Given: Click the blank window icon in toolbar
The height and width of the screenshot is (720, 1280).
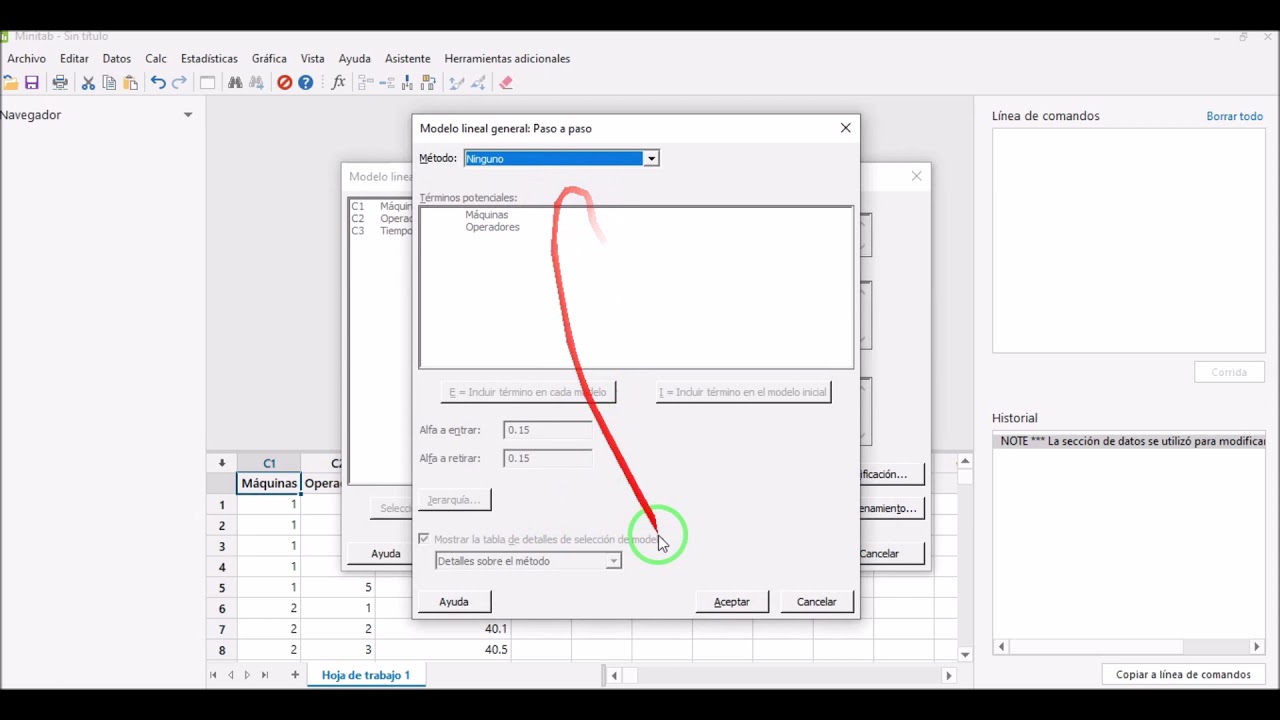Looking at the screenshot, I should tap(207, 83).
